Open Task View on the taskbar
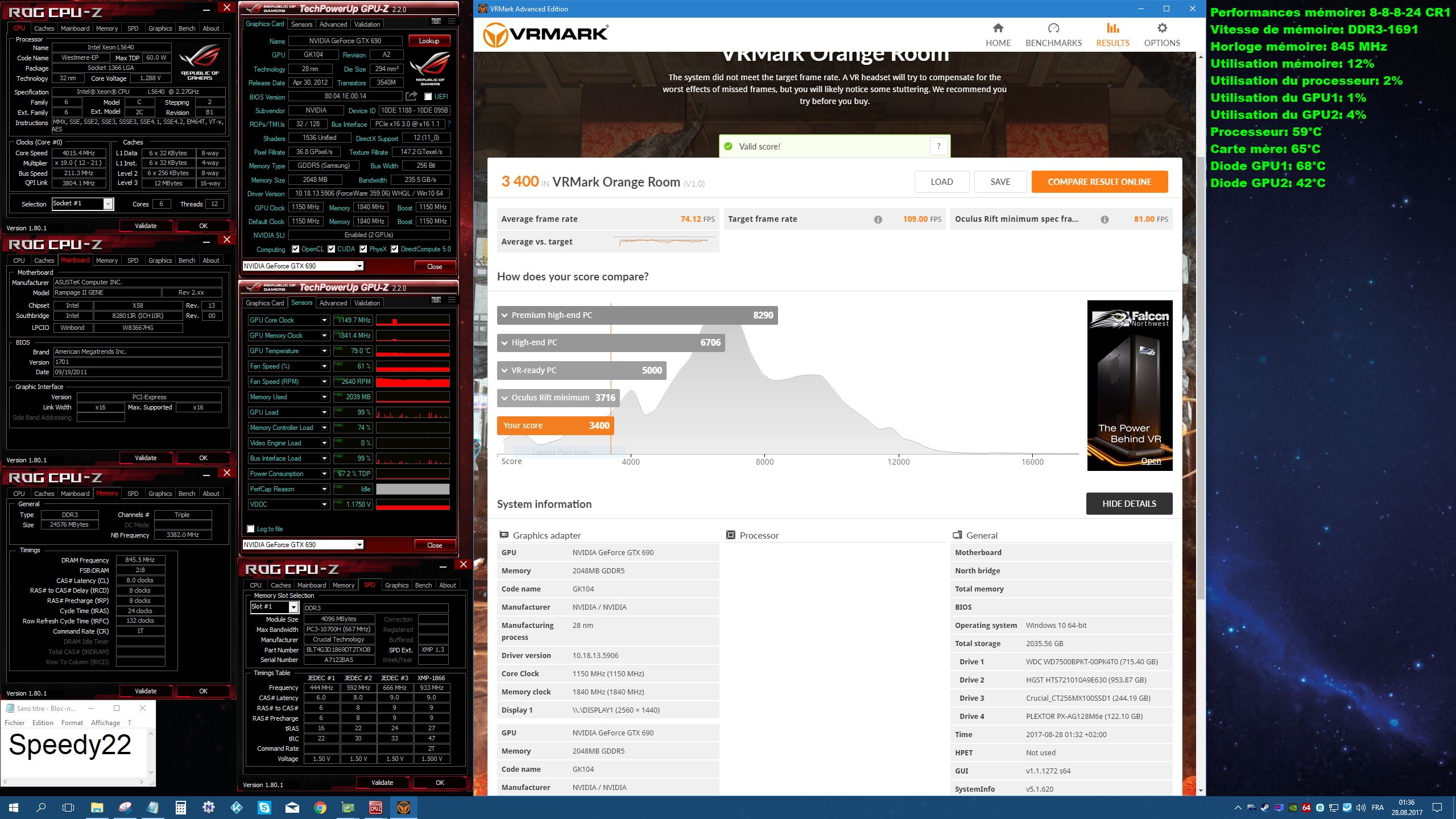 tap(68, 808)
